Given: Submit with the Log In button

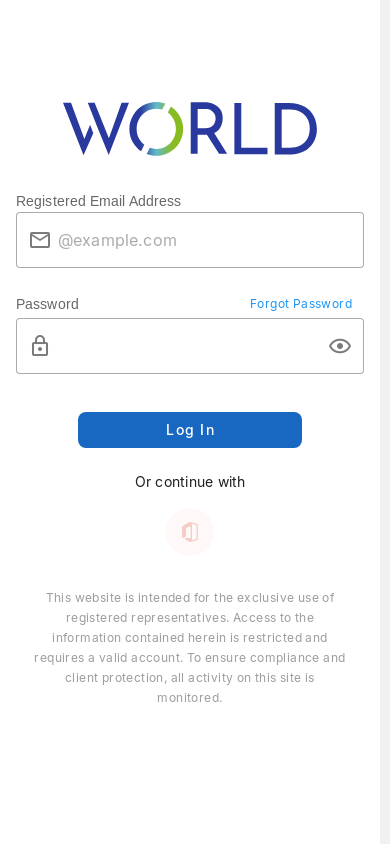Looking at the screenshot, I should tap(190, 430).
